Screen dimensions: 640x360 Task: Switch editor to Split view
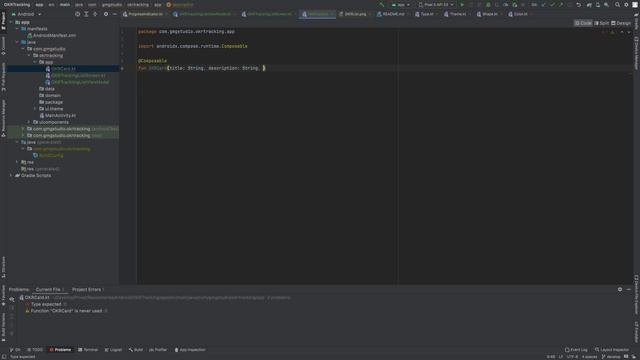click(601, 23)
